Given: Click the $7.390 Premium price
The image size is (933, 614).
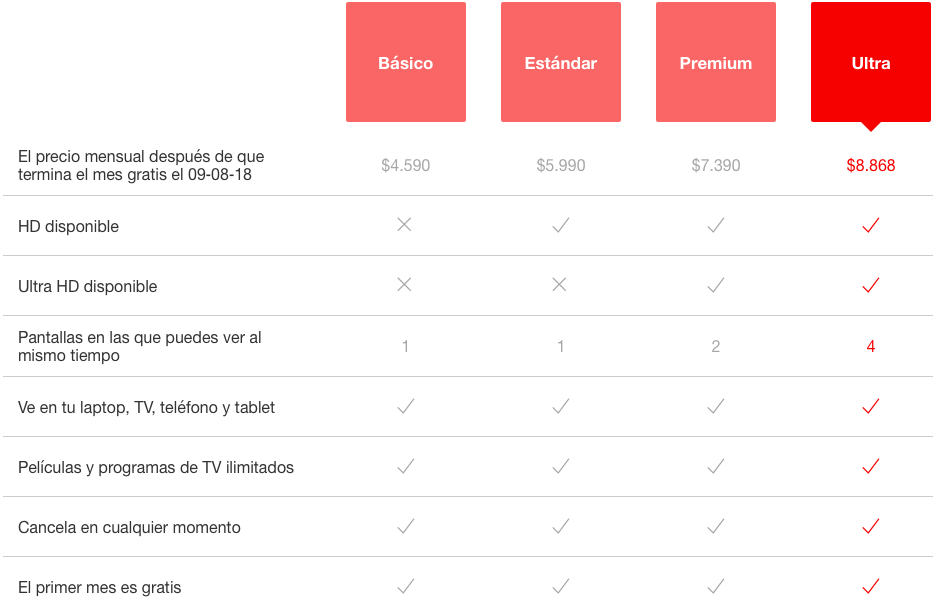Looking at the screenshot, I should coord(715,165).
